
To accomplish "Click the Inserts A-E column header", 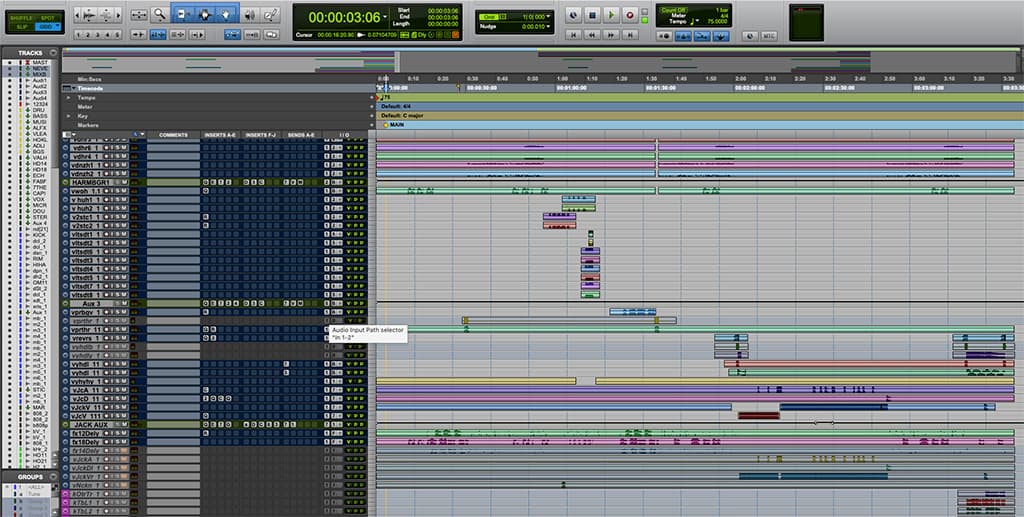I will click(220, 135).
